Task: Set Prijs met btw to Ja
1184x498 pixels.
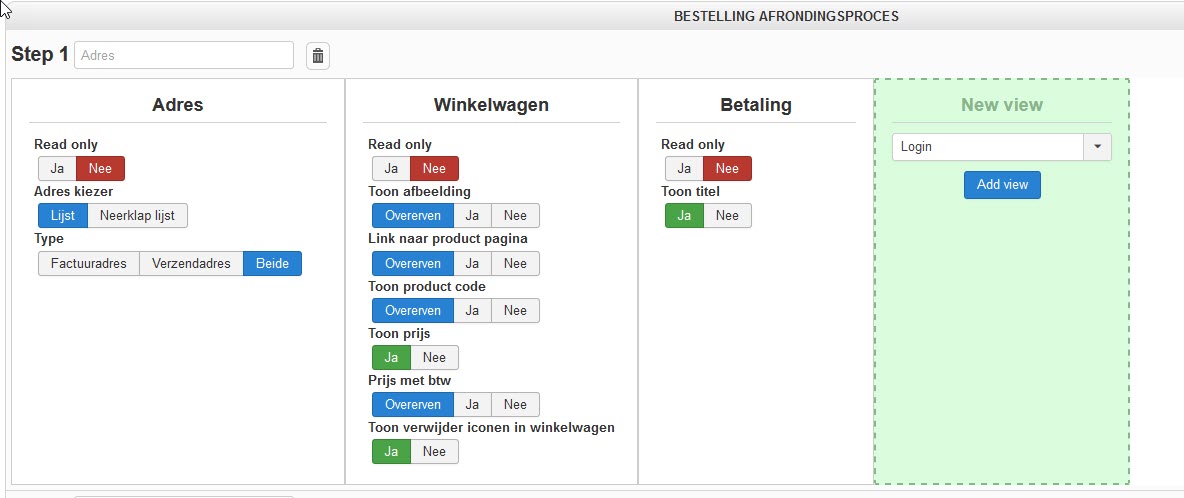Action: 472,405
